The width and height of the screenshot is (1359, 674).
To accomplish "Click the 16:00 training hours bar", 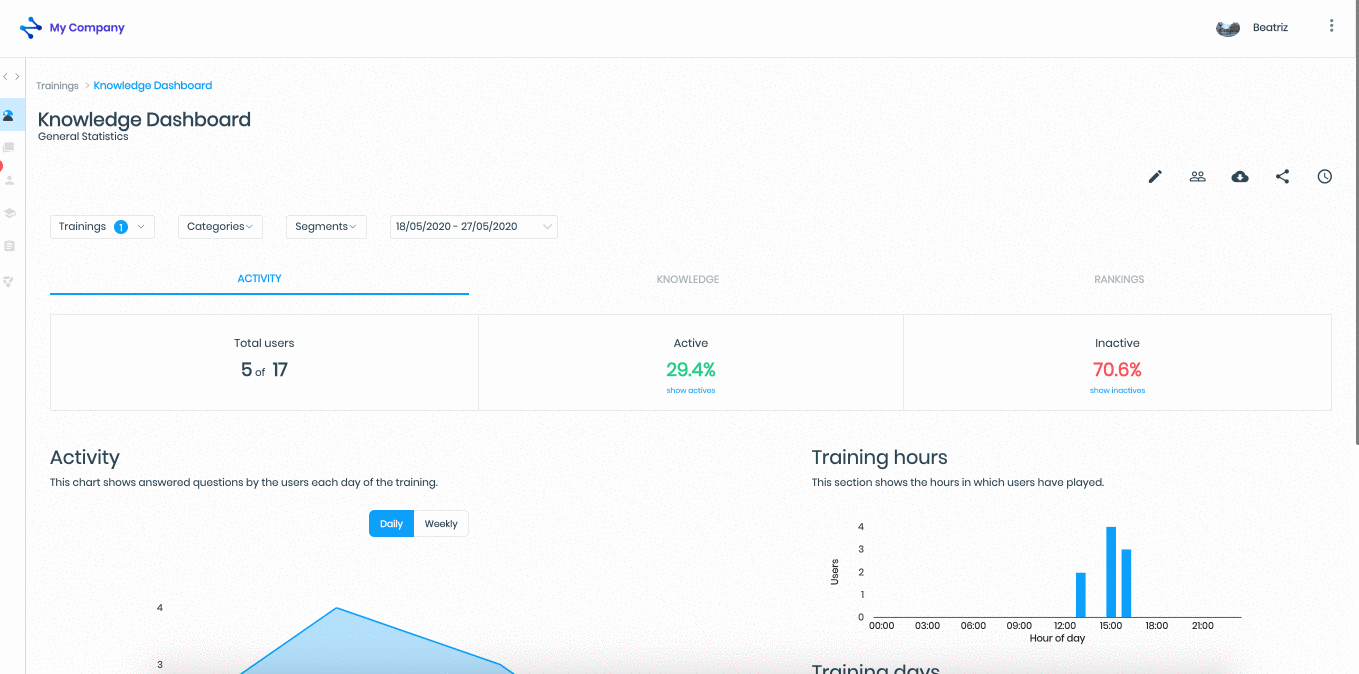I will [x=1126, y=583].
